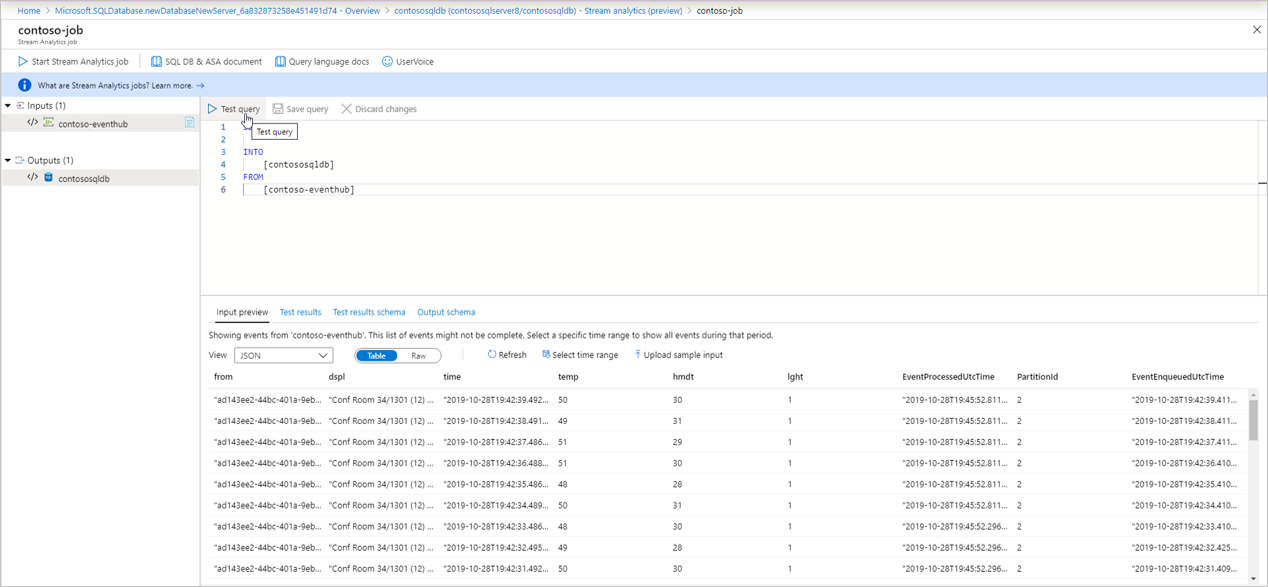
Task: Collapse the Inputs (1) tree section
Action: tap(8, 106)
